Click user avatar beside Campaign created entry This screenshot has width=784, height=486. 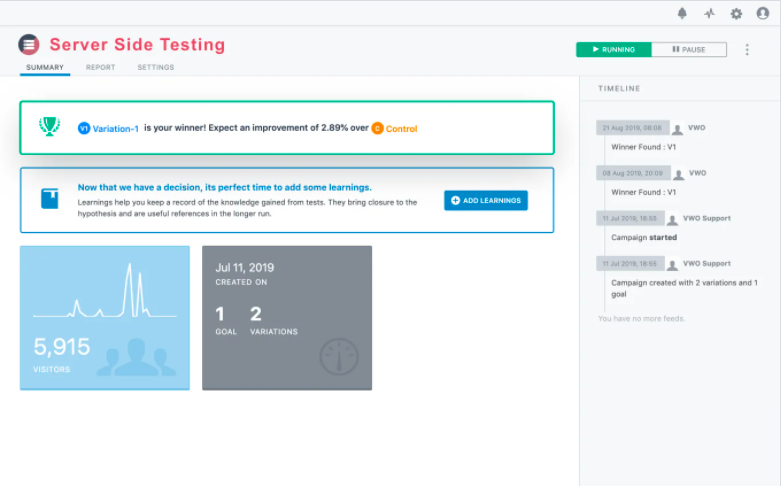[x=672, y=265]
